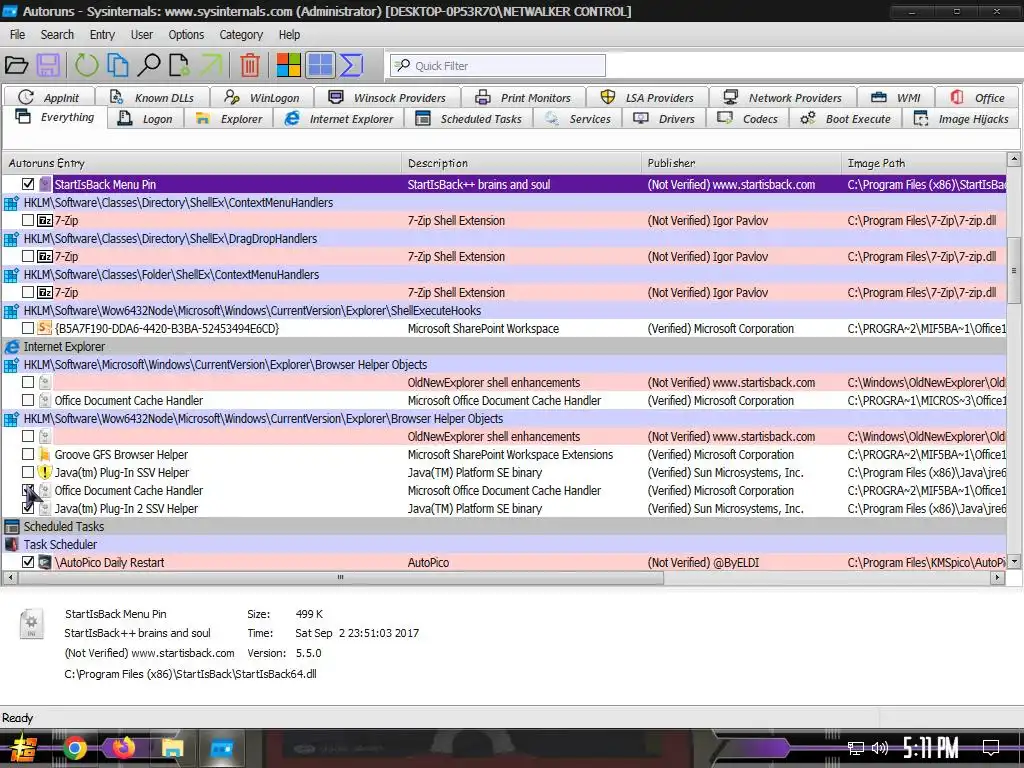
Task: Click the Copy toolbar icon
Action: click(118, 65)
